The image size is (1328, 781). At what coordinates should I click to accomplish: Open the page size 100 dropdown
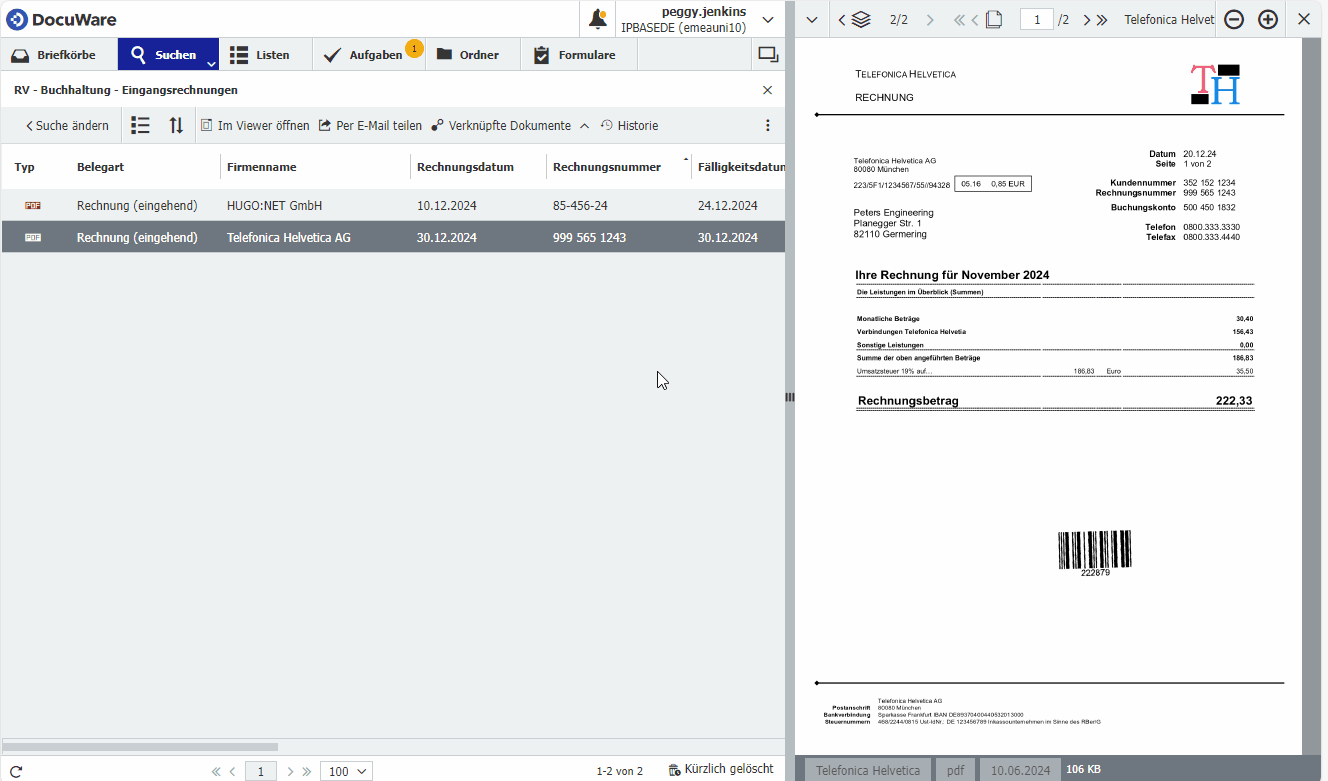click(346, 771)
